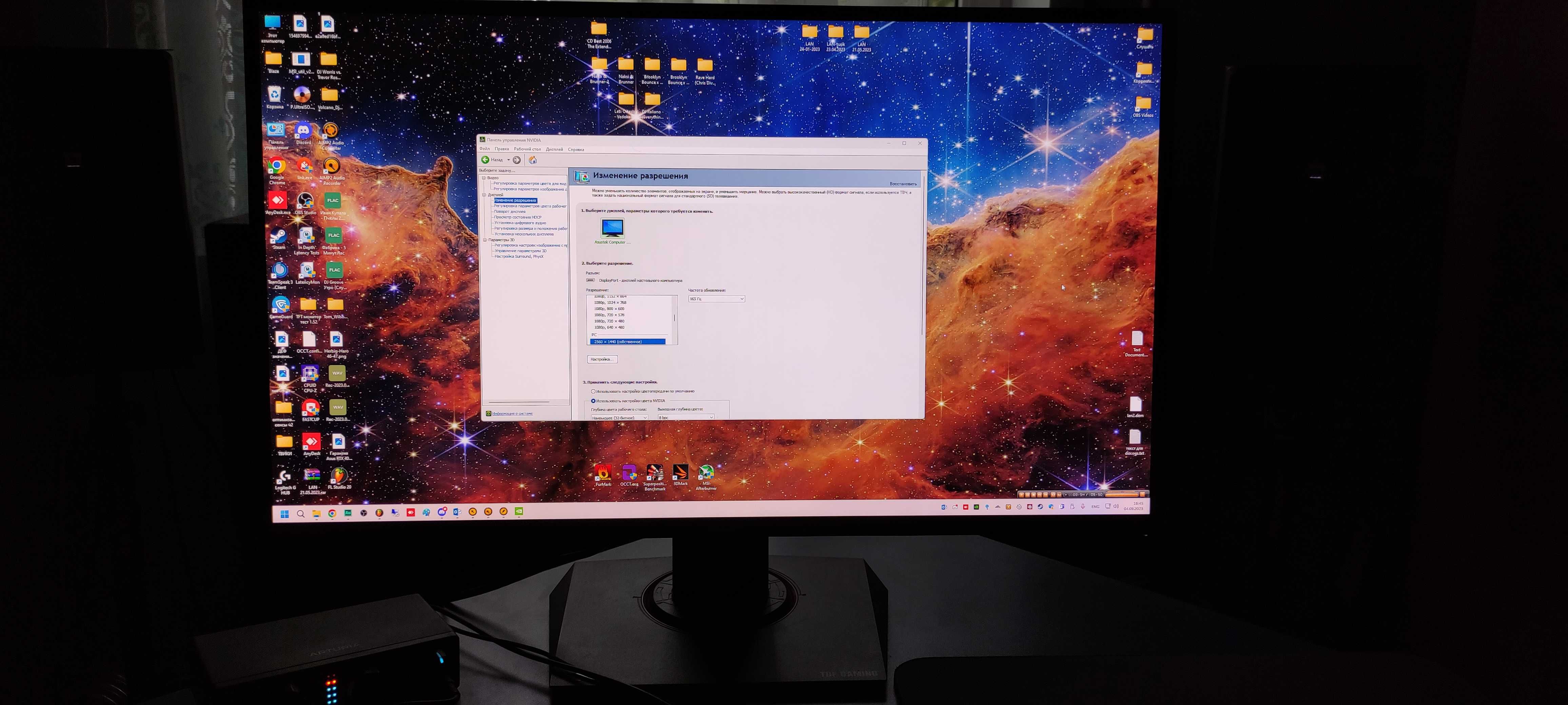Collapse the Дисплей tree node
Screen dimensions: 1568x705
coord(485,195)
